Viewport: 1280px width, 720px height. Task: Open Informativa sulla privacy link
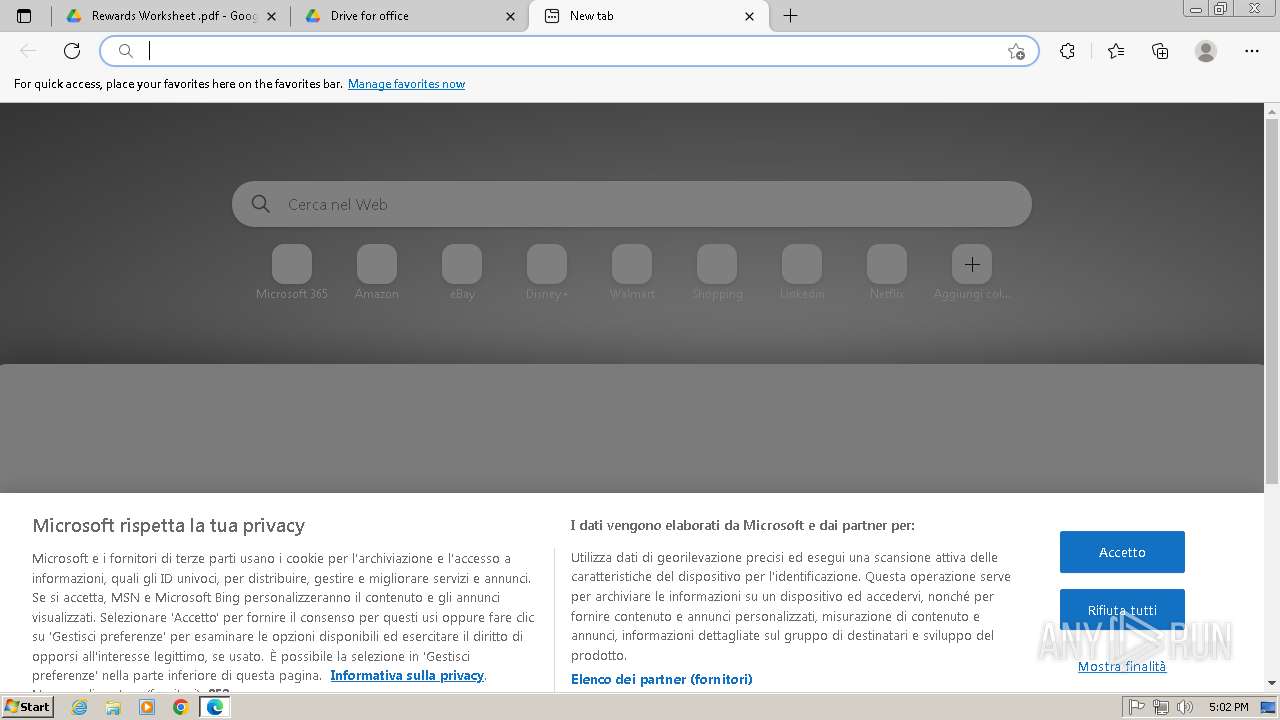coord(407,676)
